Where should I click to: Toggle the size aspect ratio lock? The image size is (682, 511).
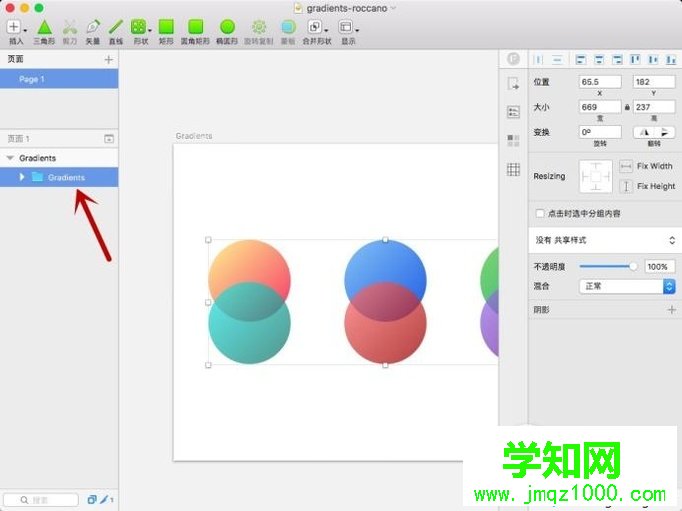tap(627, 107)
